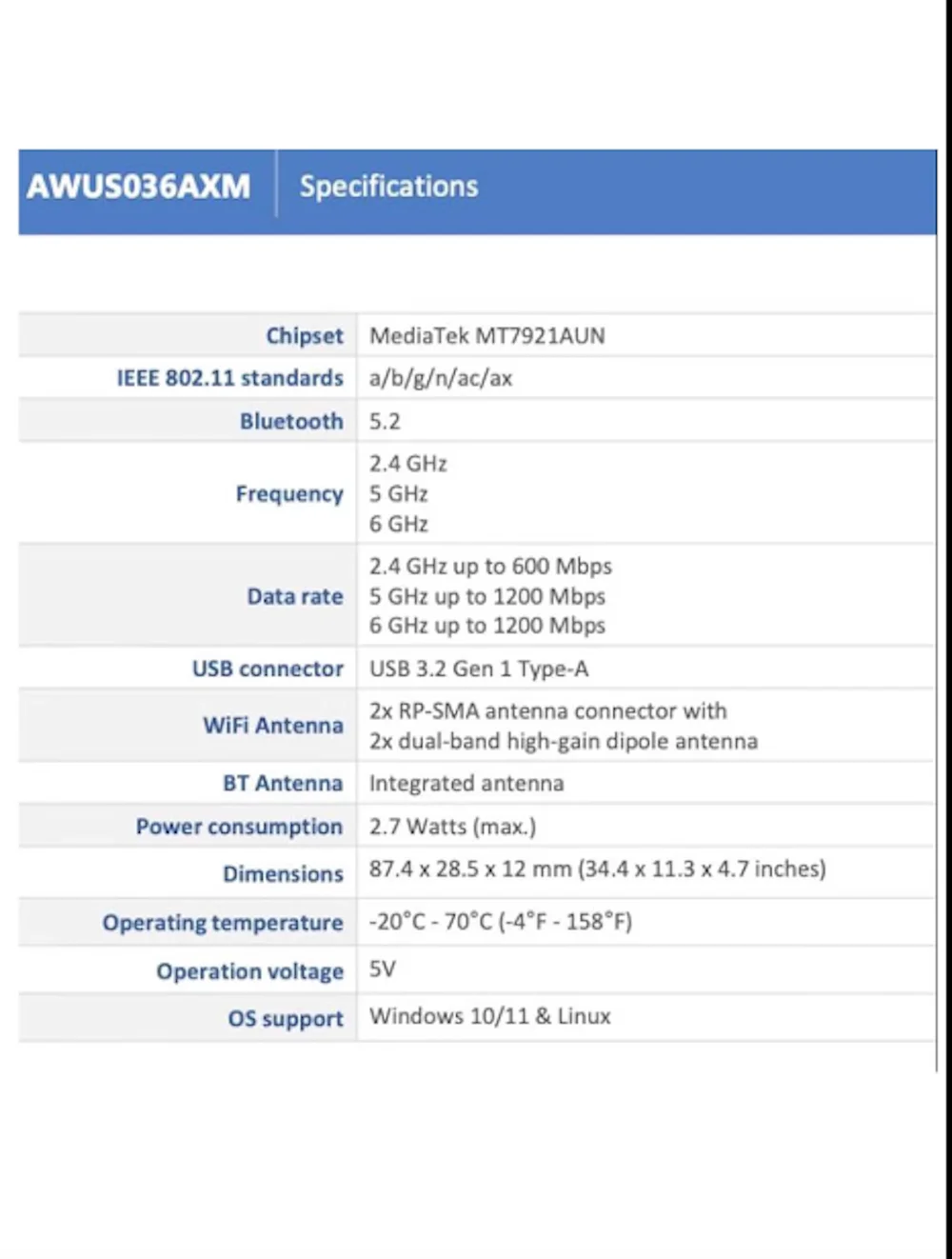This screenshot has height=1259, width=952.
Task: Click the 2.4 GHz up to 600 Mbps line
Action: 490,567
